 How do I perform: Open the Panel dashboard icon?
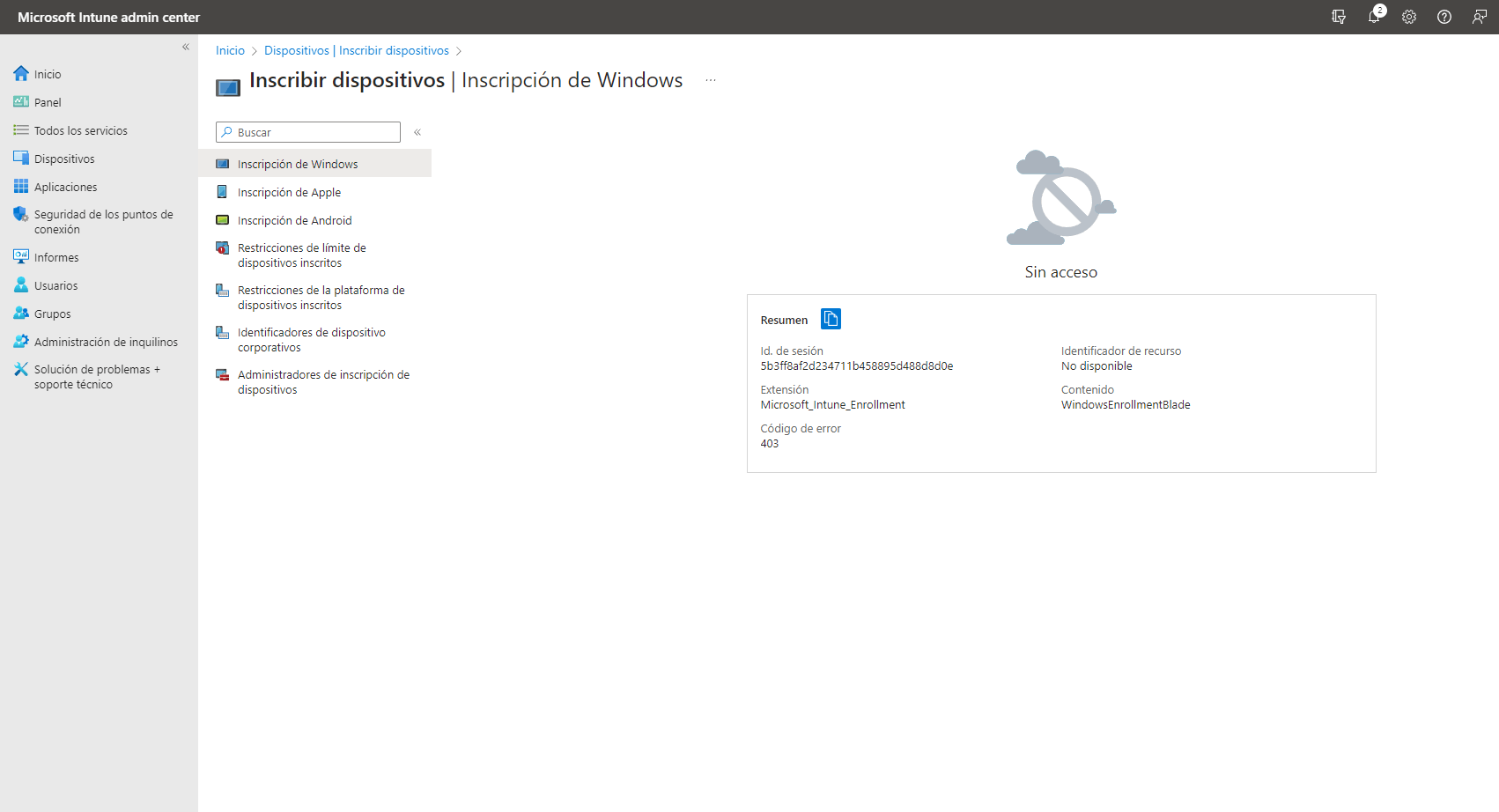pyautogui.click(x=21, y=102)
